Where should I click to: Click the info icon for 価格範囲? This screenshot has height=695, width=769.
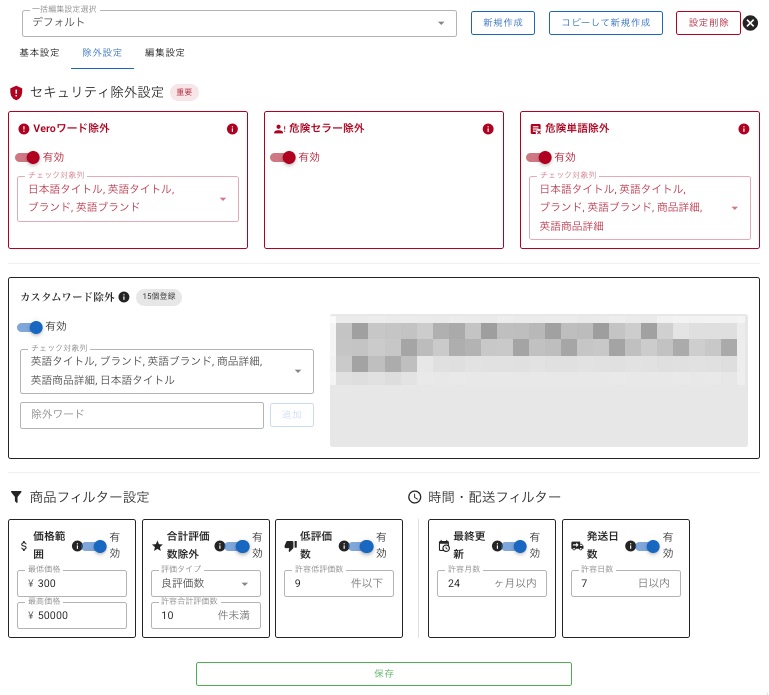click(77, 546)
